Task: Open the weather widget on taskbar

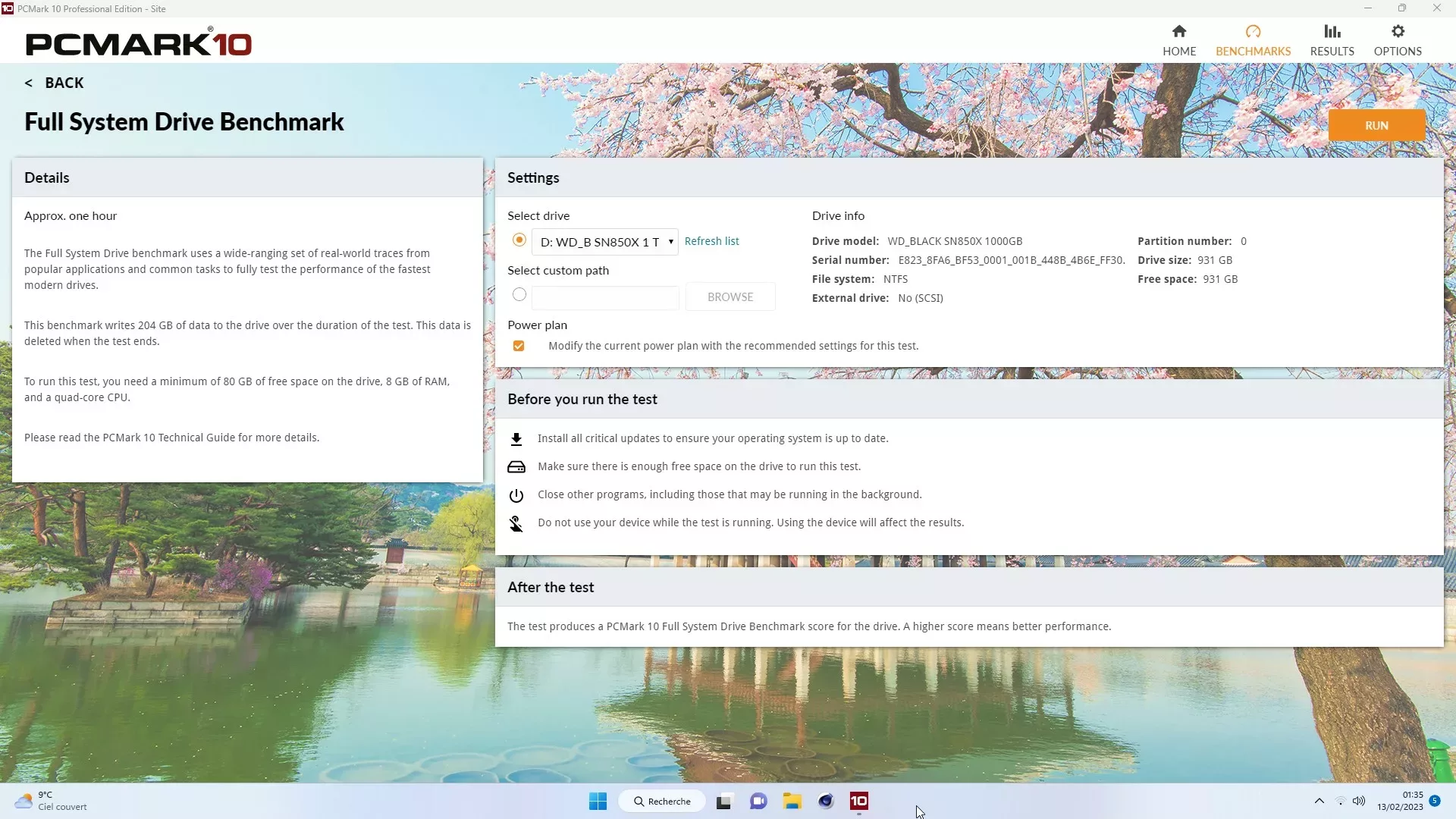Action: [50, 801]
